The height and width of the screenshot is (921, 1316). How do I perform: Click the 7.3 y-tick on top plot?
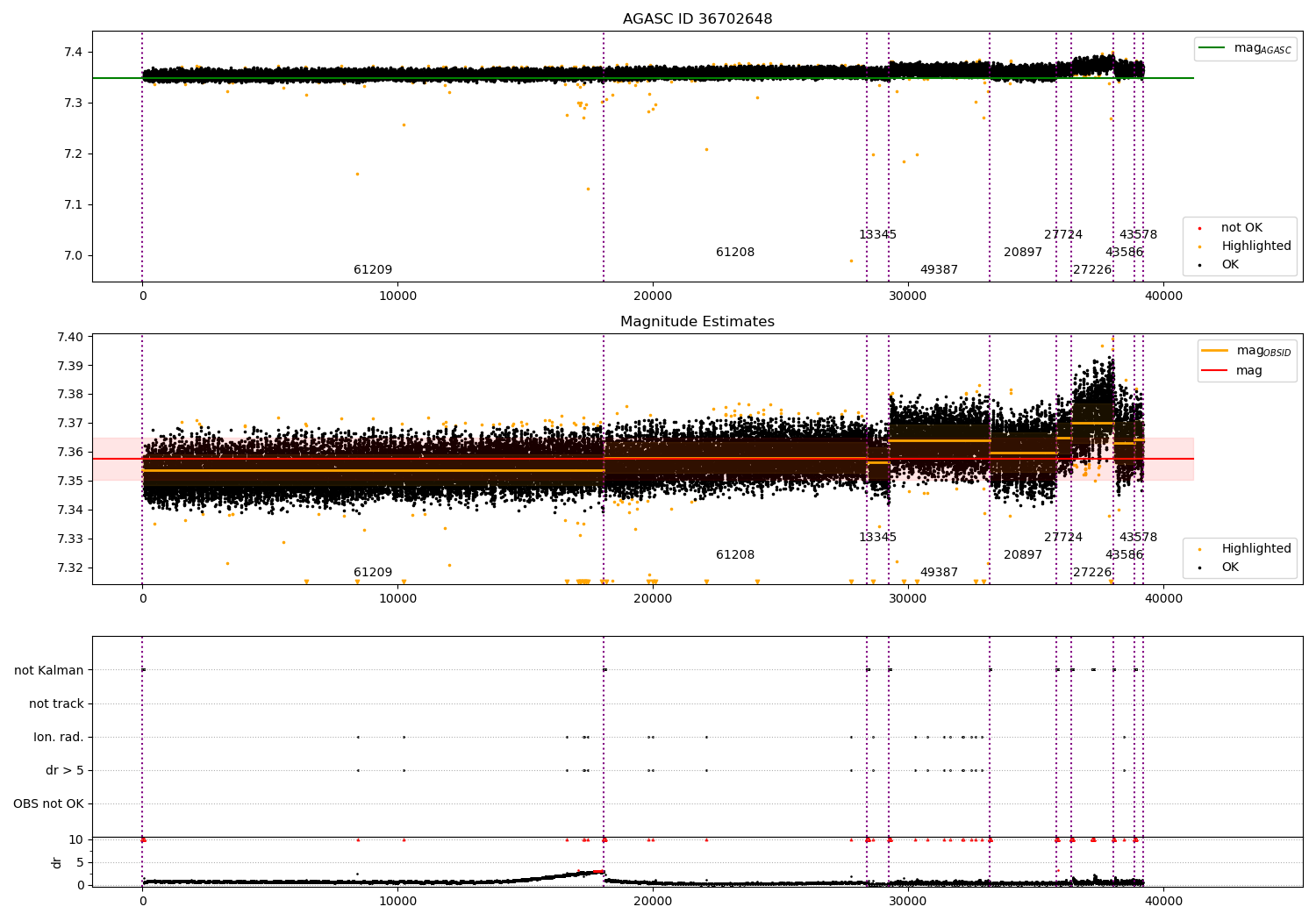click(74, 103)
